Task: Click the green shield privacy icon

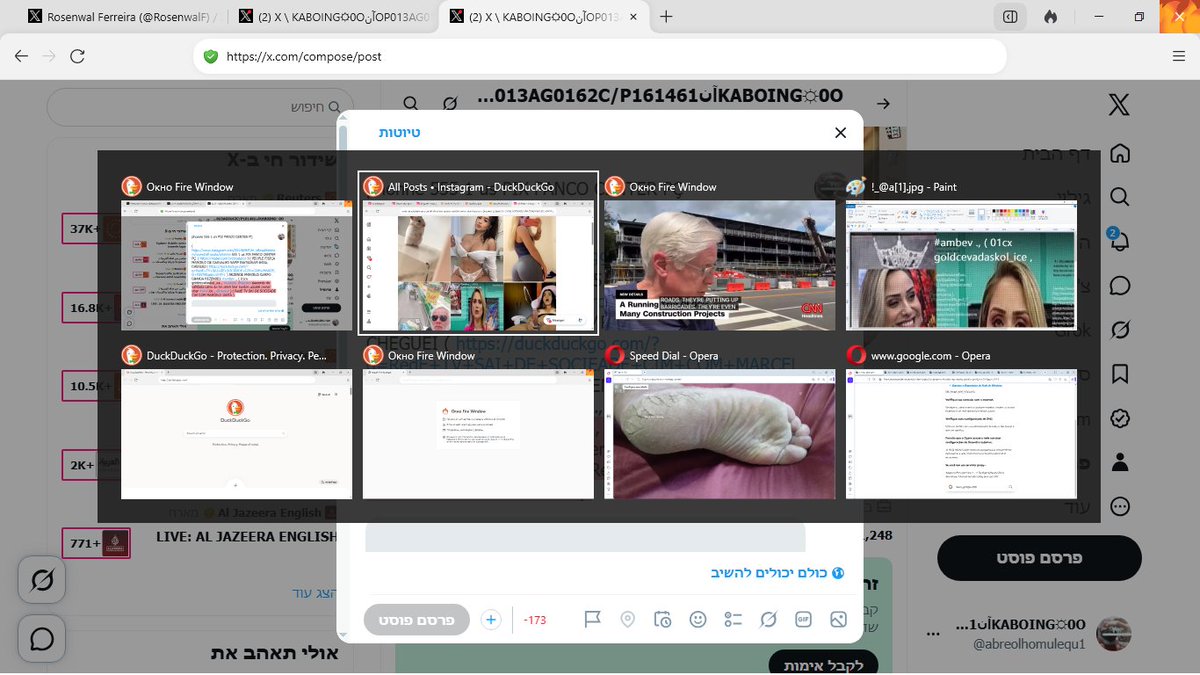Action: click(x=210, y=57)
